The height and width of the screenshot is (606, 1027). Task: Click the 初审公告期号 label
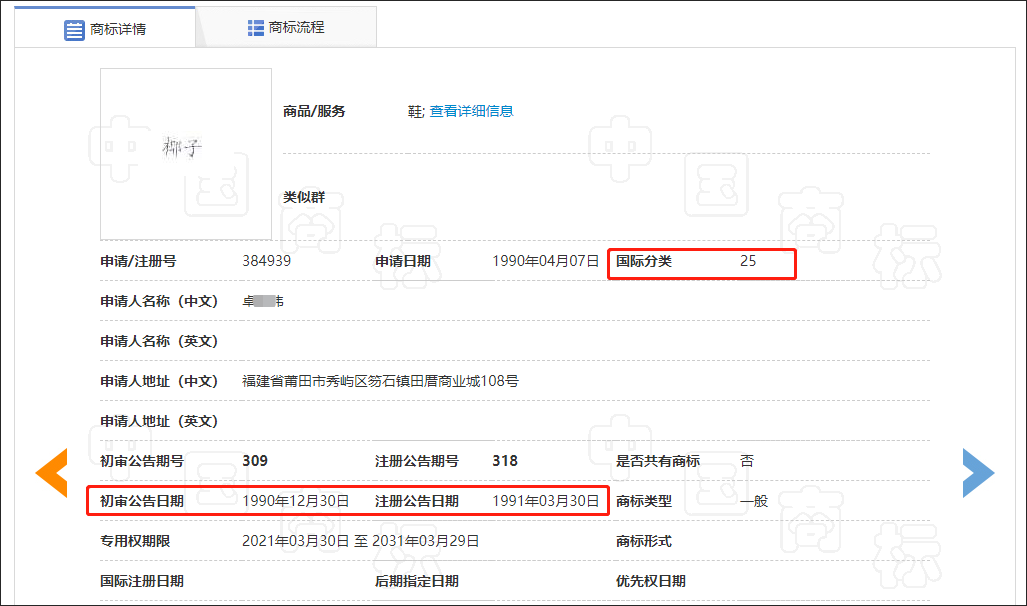[x=141, y=461]
